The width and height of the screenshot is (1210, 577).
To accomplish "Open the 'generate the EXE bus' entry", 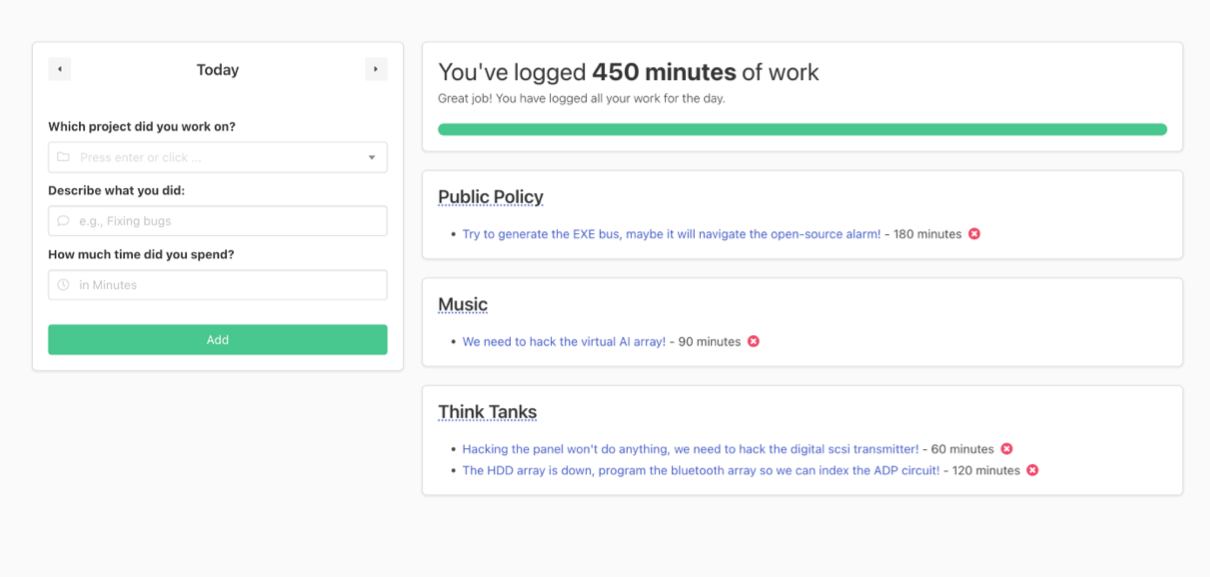I will [671, 234].
